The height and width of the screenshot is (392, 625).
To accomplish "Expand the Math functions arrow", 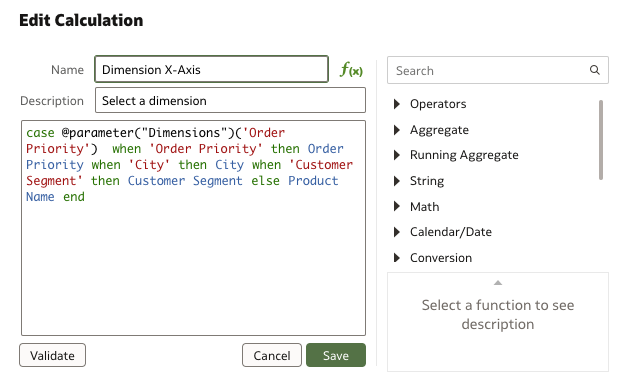I will 397,207.
